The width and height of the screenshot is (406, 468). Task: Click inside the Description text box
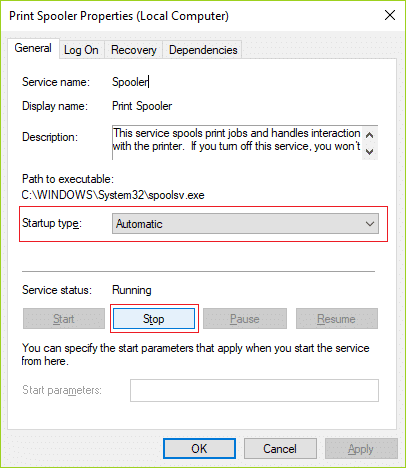[x=237, y=142]
